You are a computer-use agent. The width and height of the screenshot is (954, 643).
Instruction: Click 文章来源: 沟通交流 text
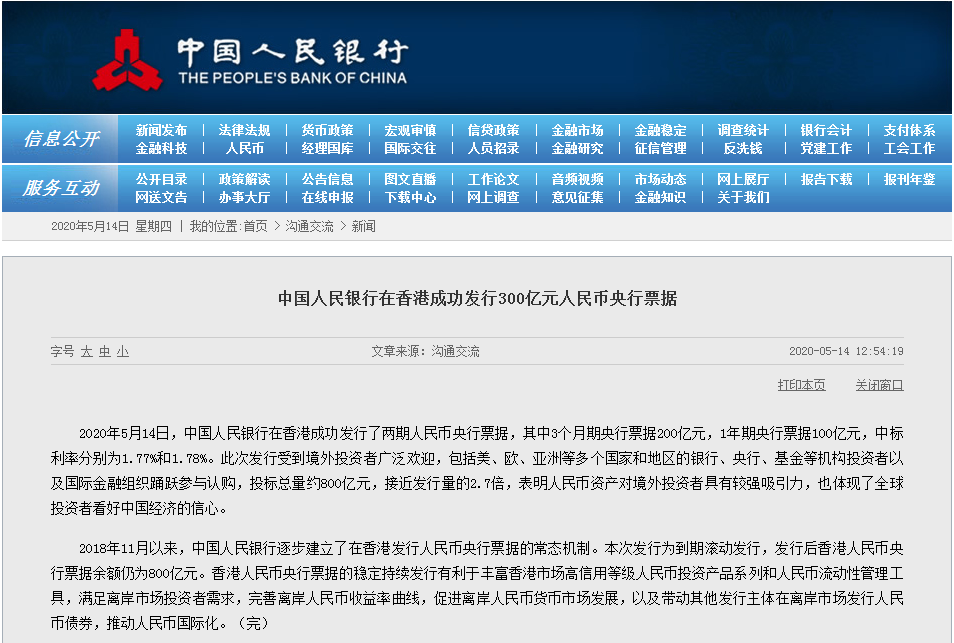[x=425, y=351]
